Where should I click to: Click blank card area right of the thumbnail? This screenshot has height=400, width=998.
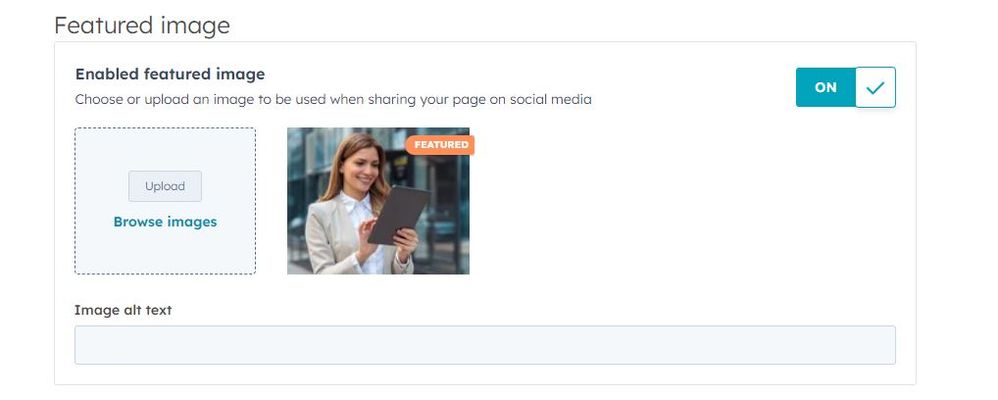pos(680,200)
